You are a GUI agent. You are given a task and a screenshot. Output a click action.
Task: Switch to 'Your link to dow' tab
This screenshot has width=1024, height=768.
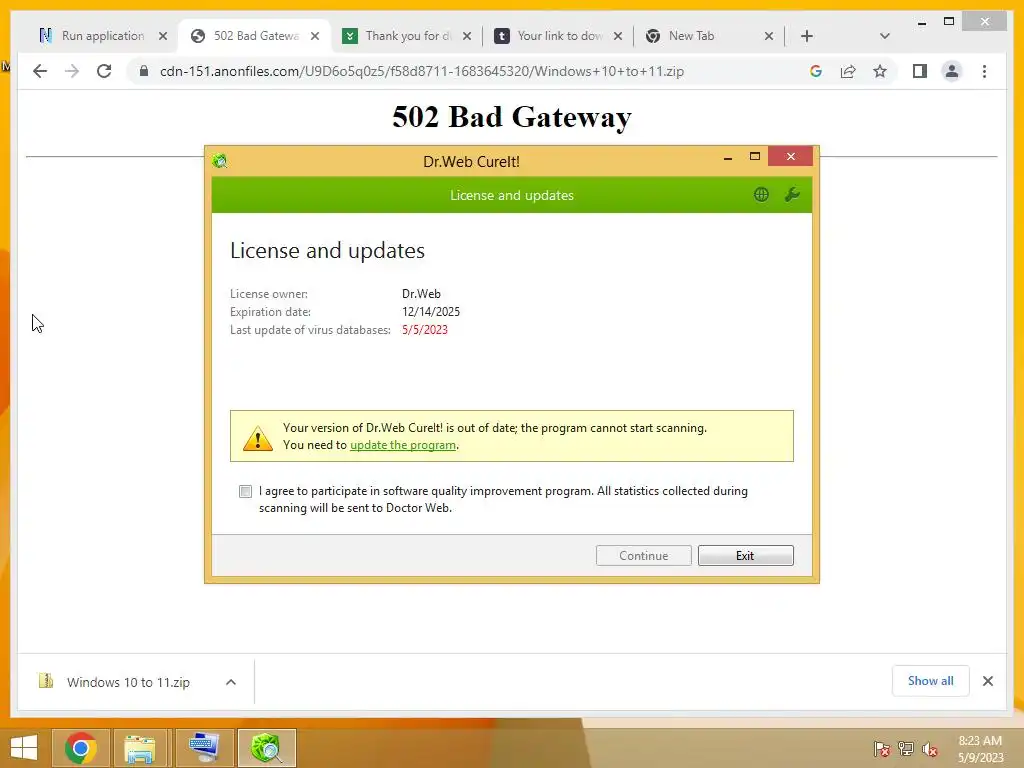tap(559, 36)
